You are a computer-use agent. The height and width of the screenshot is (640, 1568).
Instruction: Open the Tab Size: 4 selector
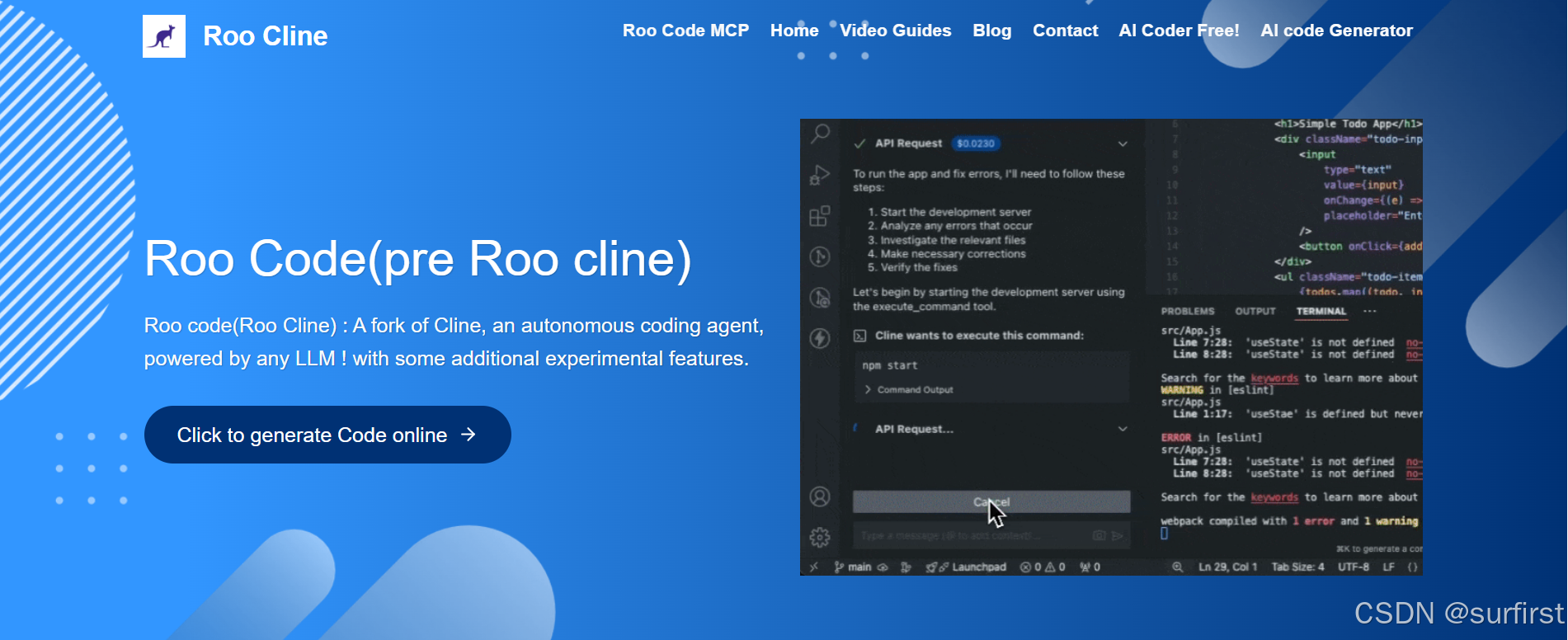point(1297,567)
